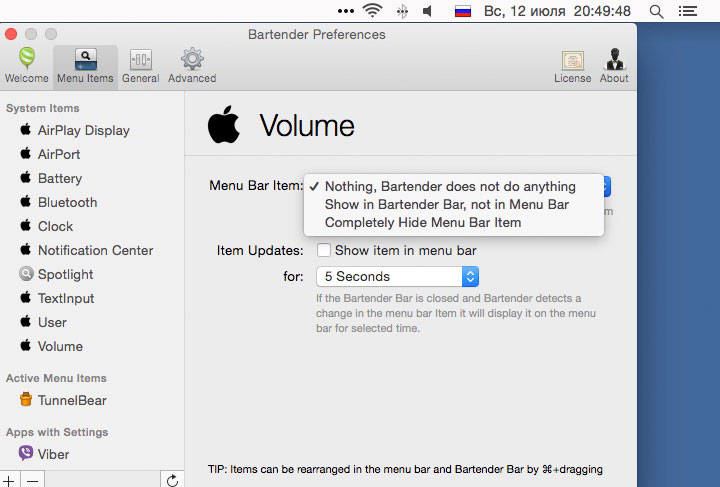Select Bluetooth in the sidebar list
Viewport: 720px width, 487px height.
point(58,202)
